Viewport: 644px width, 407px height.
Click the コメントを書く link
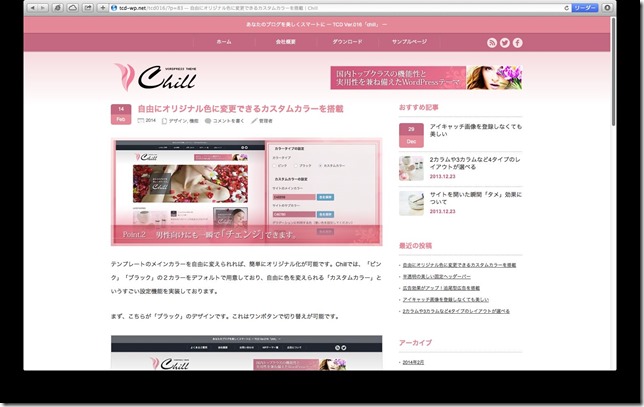[228, 121]
